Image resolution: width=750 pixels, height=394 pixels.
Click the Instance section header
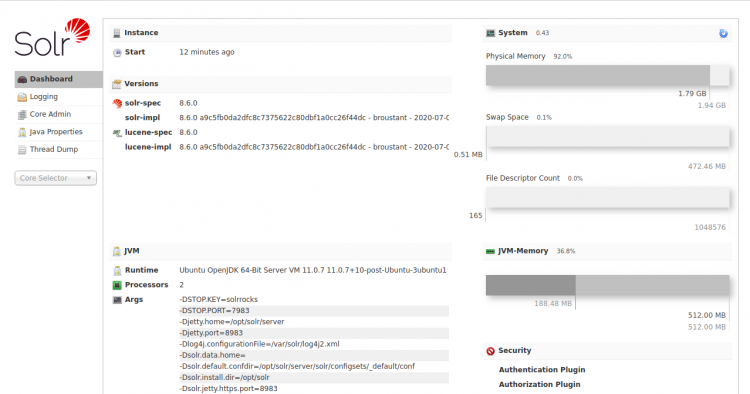tap(281, 33)
